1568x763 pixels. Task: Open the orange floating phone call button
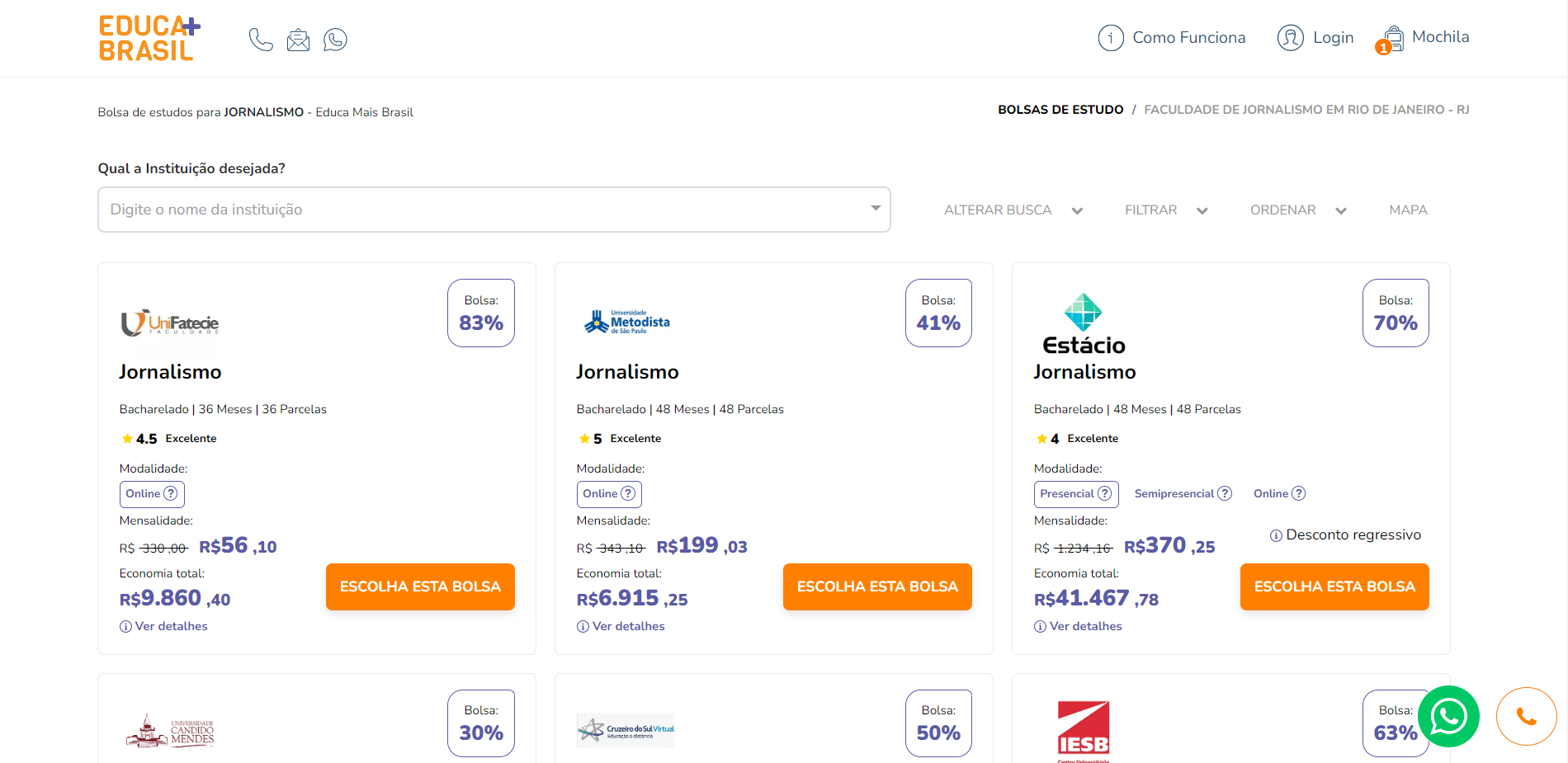click(1526, 716)
